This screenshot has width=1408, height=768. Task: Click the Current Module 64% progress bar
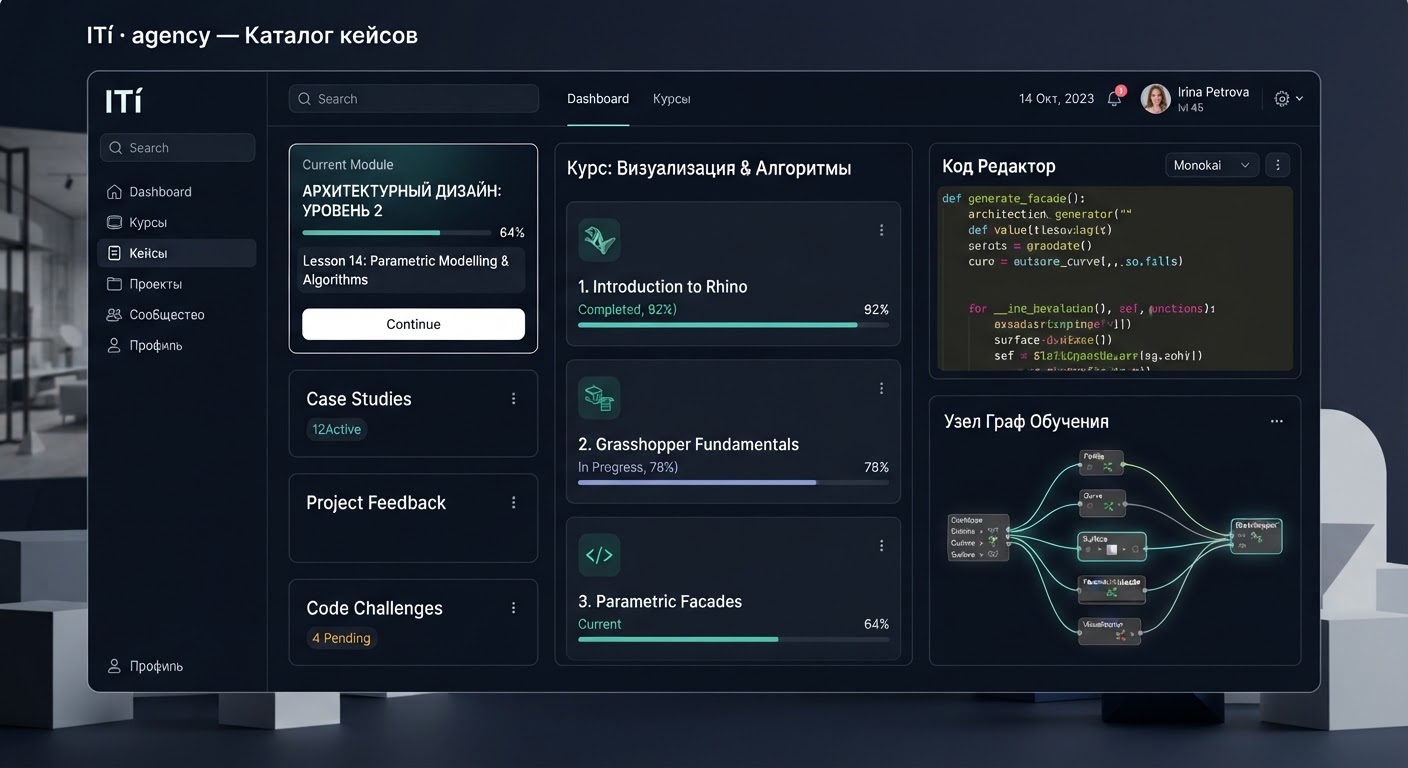click(x=398, y=233)
